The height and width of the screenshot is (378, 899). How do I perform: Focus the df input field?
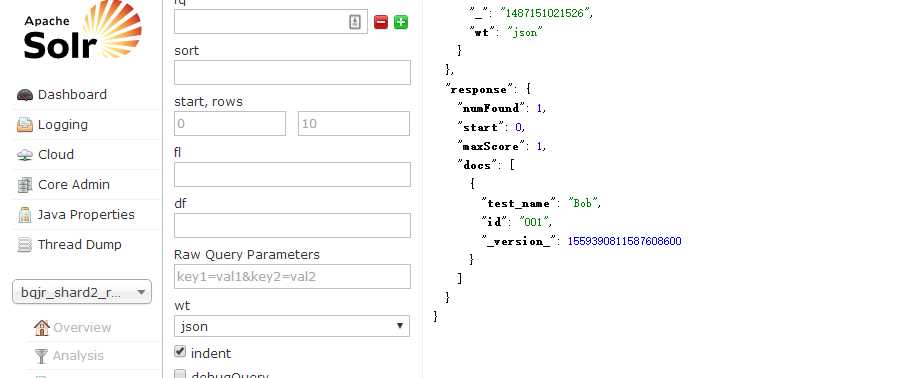pyautogui.click(x=292, y=225)
